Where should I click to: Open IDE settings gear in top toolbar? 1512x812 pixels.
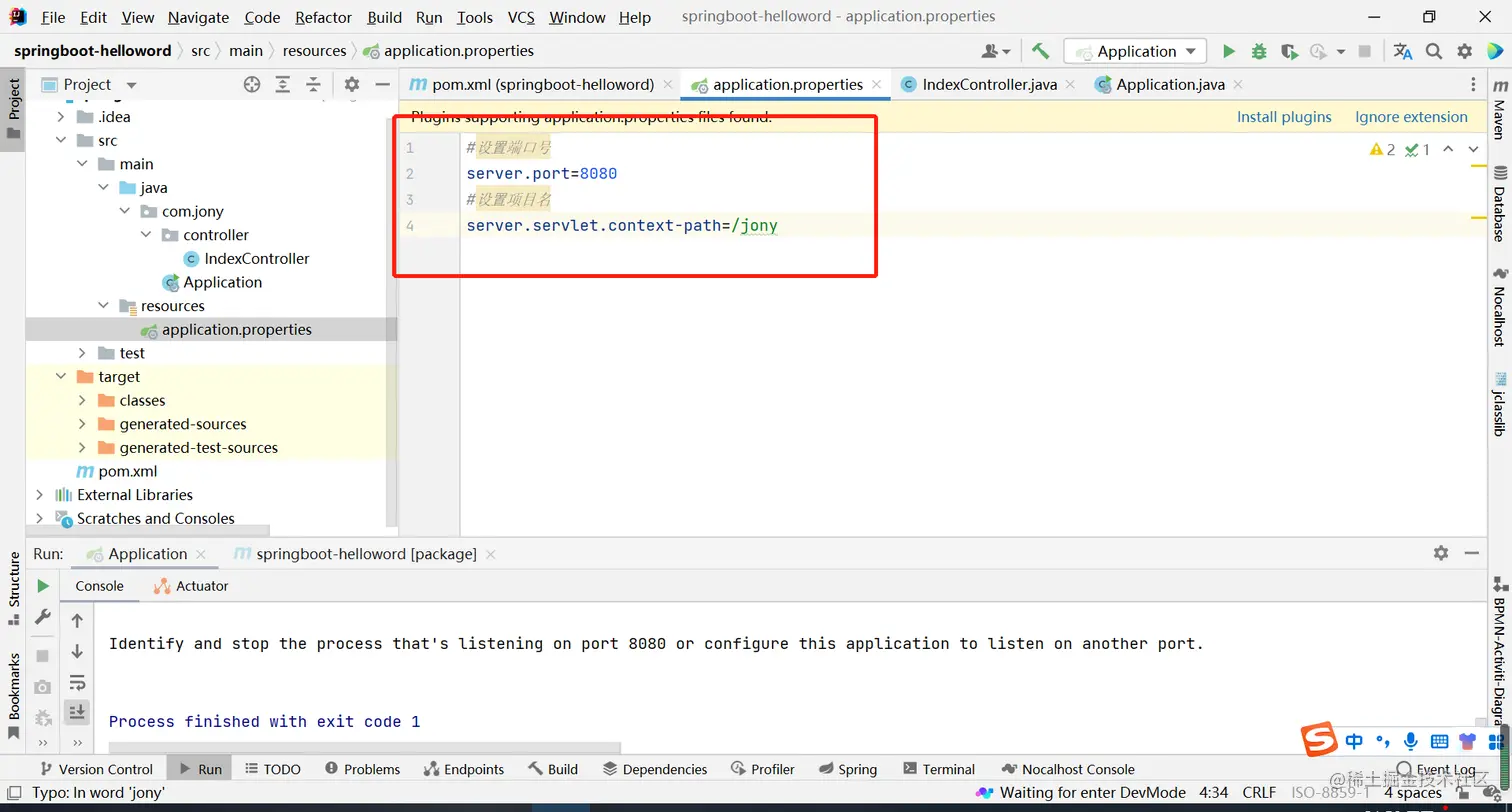tap(1465, 51)
